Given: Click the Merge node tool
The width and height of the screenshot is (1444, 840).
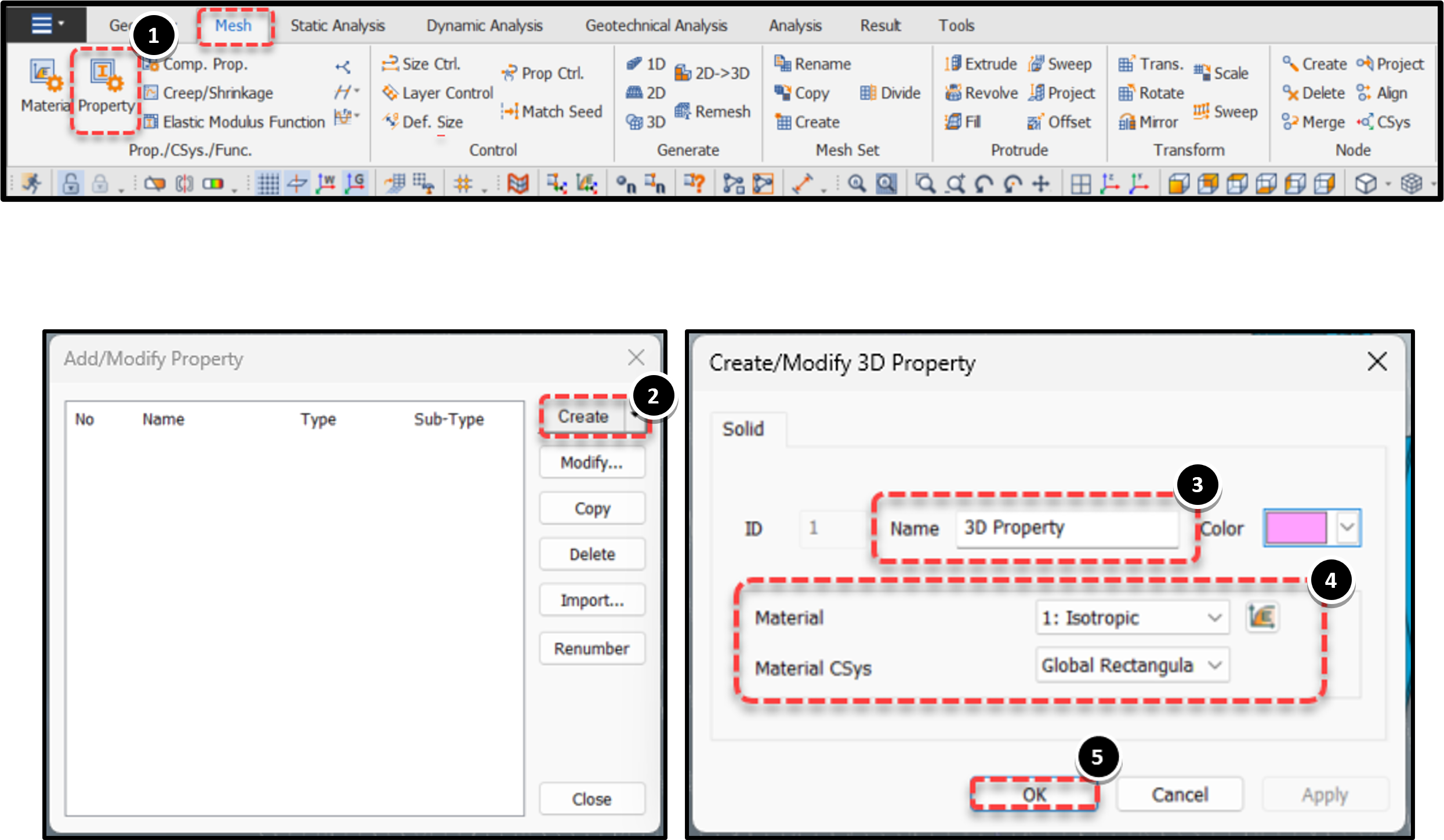Looking at the screenshot, I should [1314, 122].
